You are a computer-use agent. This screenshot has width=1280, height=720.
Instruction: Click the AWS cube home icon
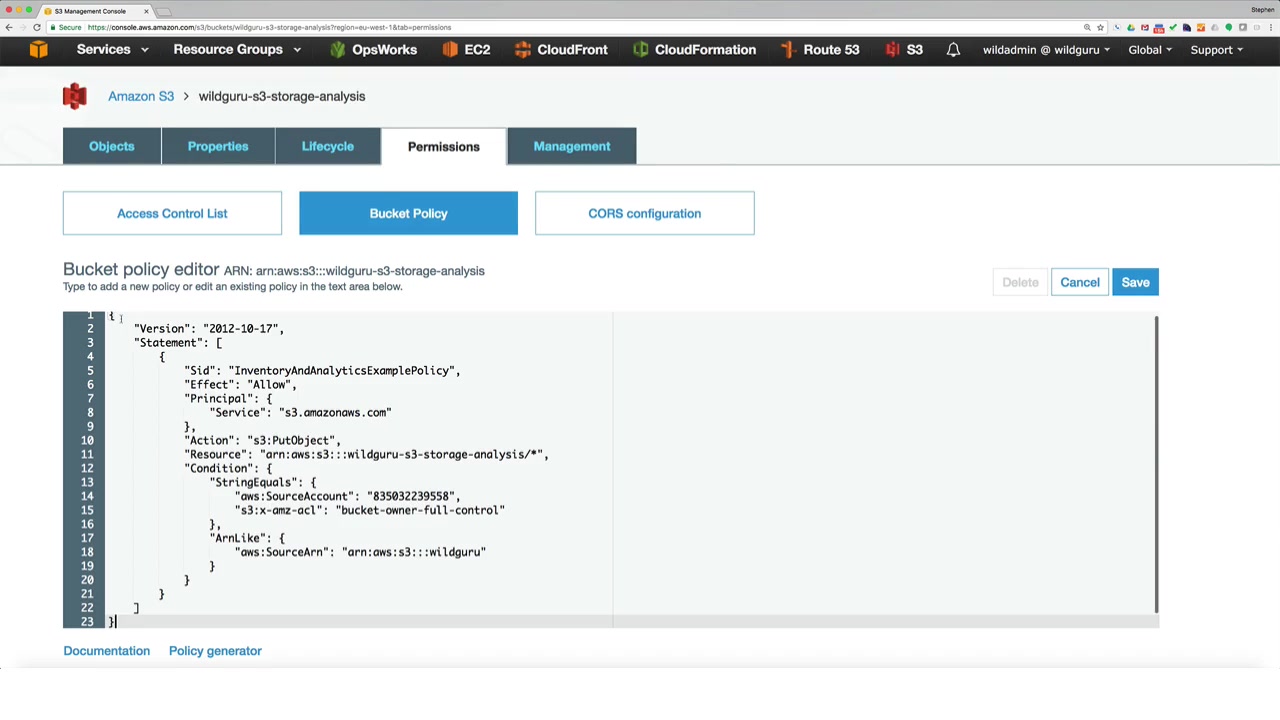click(x=38, y=50)
